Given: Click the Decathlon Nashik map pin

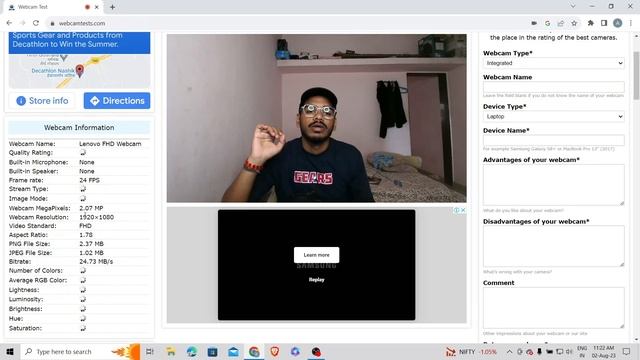Looking at the screenshot, I should pyautogui.click(x=80, y=70).
